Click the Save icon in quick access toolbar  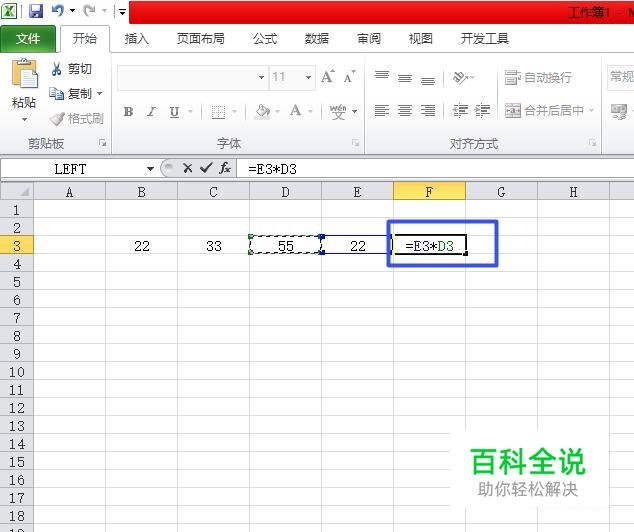pyautogui.click(x=36, y=11)
